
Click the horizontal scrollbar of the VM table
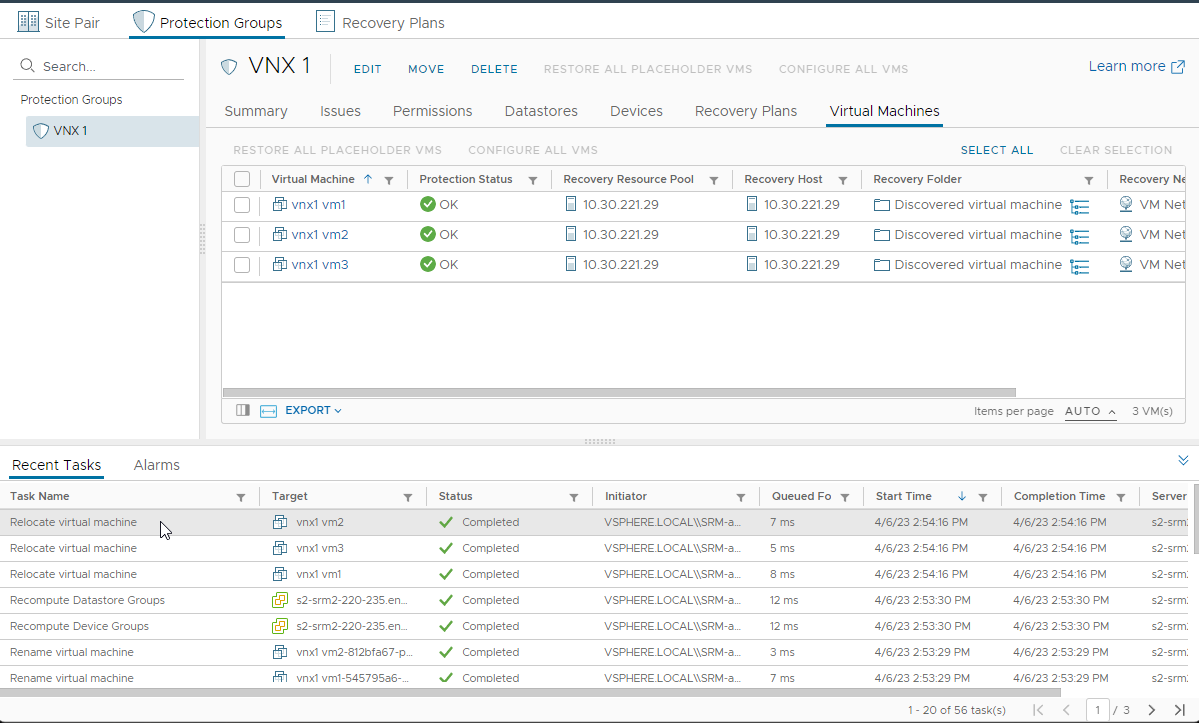pos(618,393)
